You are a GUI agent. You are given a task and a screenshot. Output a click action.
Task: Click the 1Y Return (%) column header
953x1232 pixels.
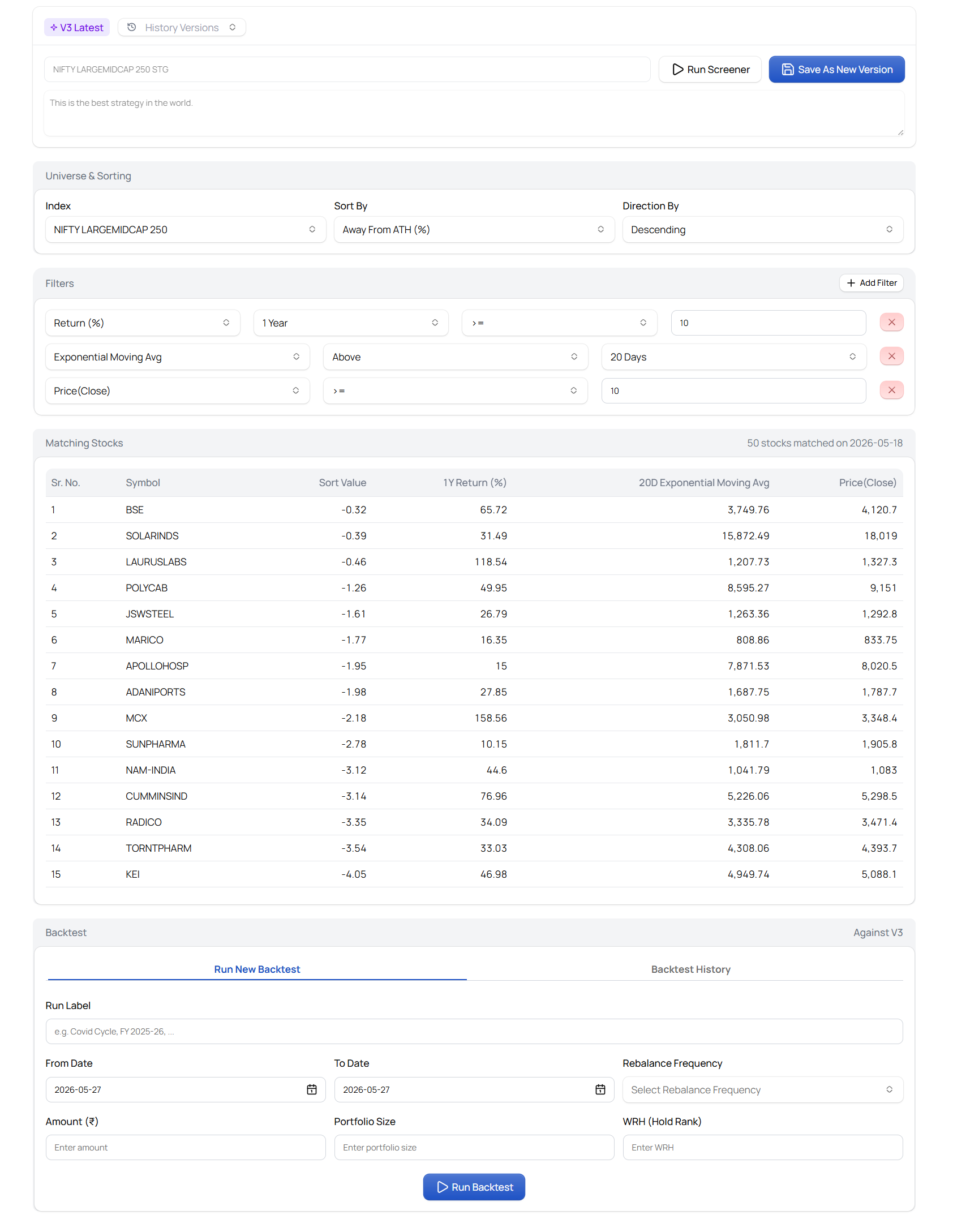pos(475,483)
